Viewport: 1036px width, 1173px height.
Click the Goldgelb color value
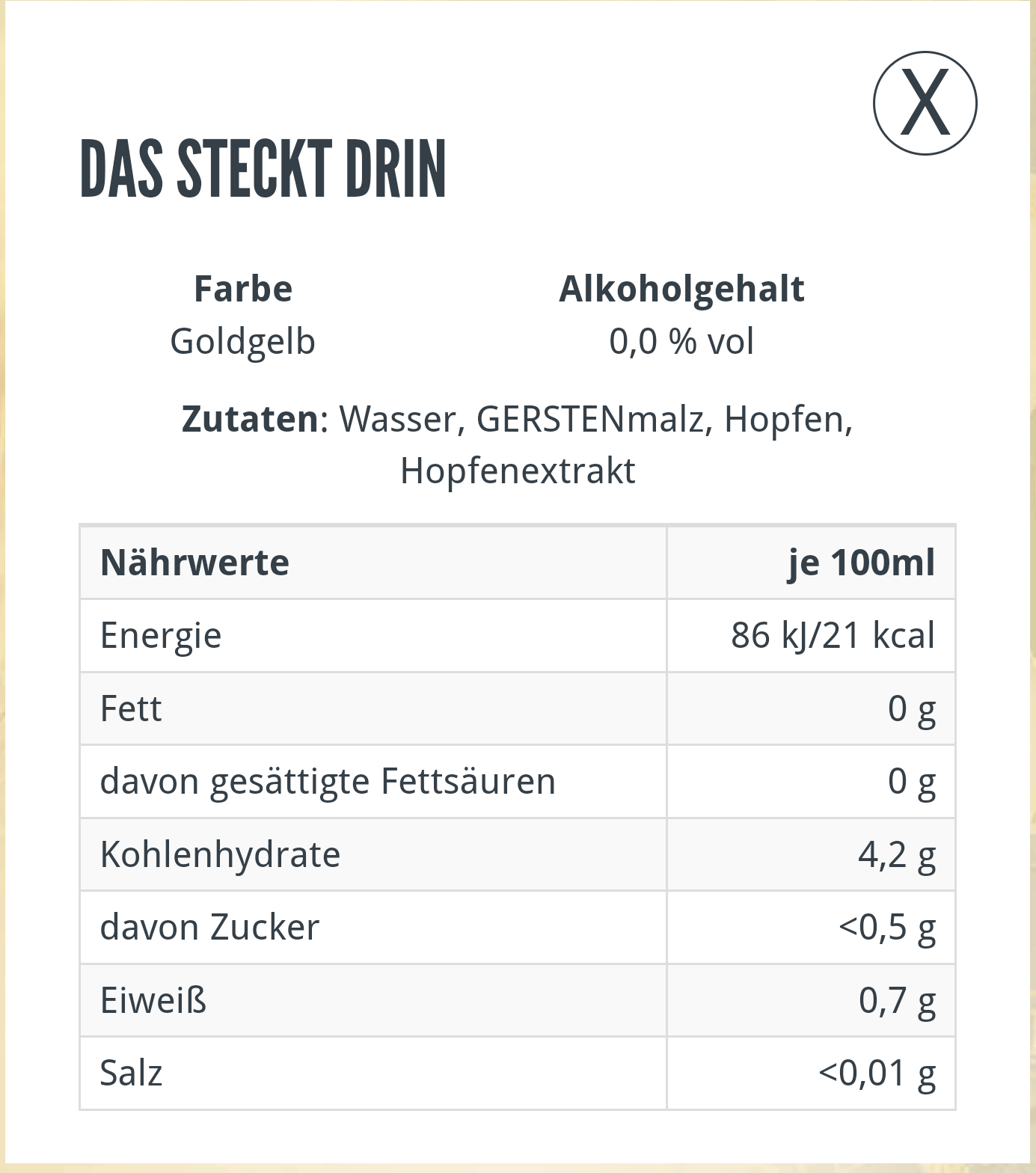pyautogui.click(x=243, y=342)
